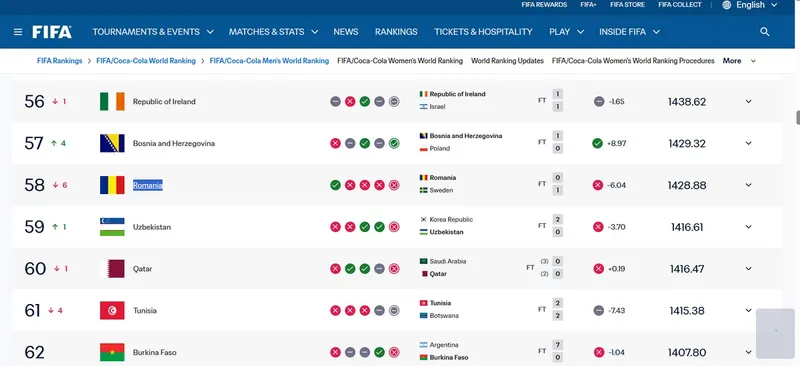Click FIFA/Coca-Cola Men's World Ranking breadcrumb
Screen dimensions: 800x366
pos(269,61)
